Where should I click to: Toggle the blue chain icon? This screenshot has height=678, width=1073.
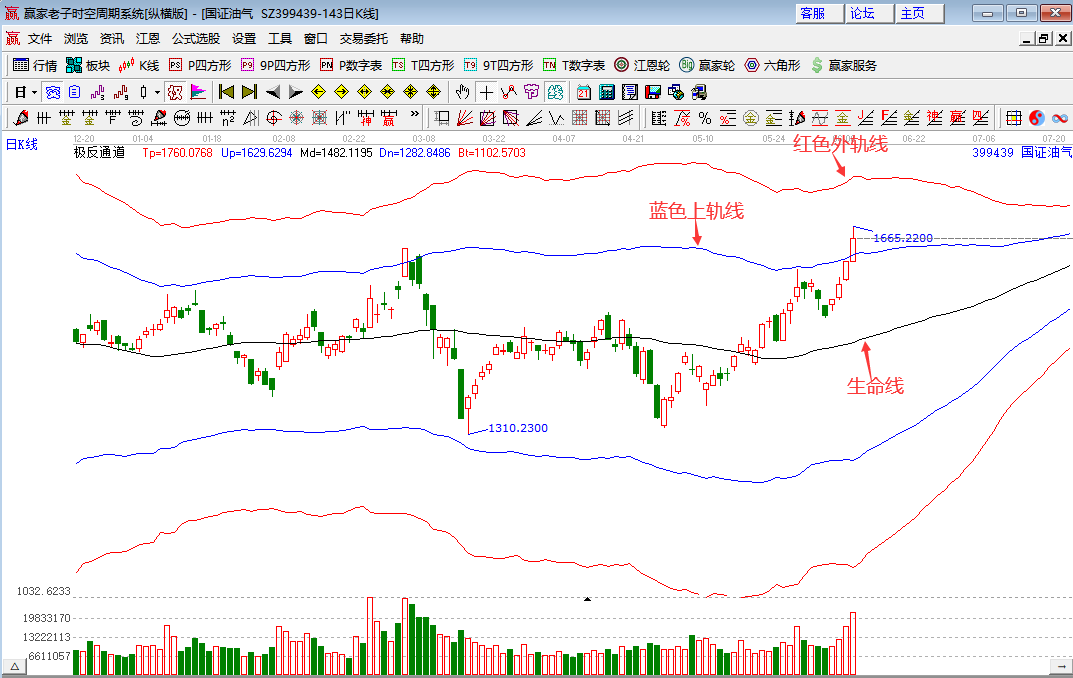pos(53,92)
